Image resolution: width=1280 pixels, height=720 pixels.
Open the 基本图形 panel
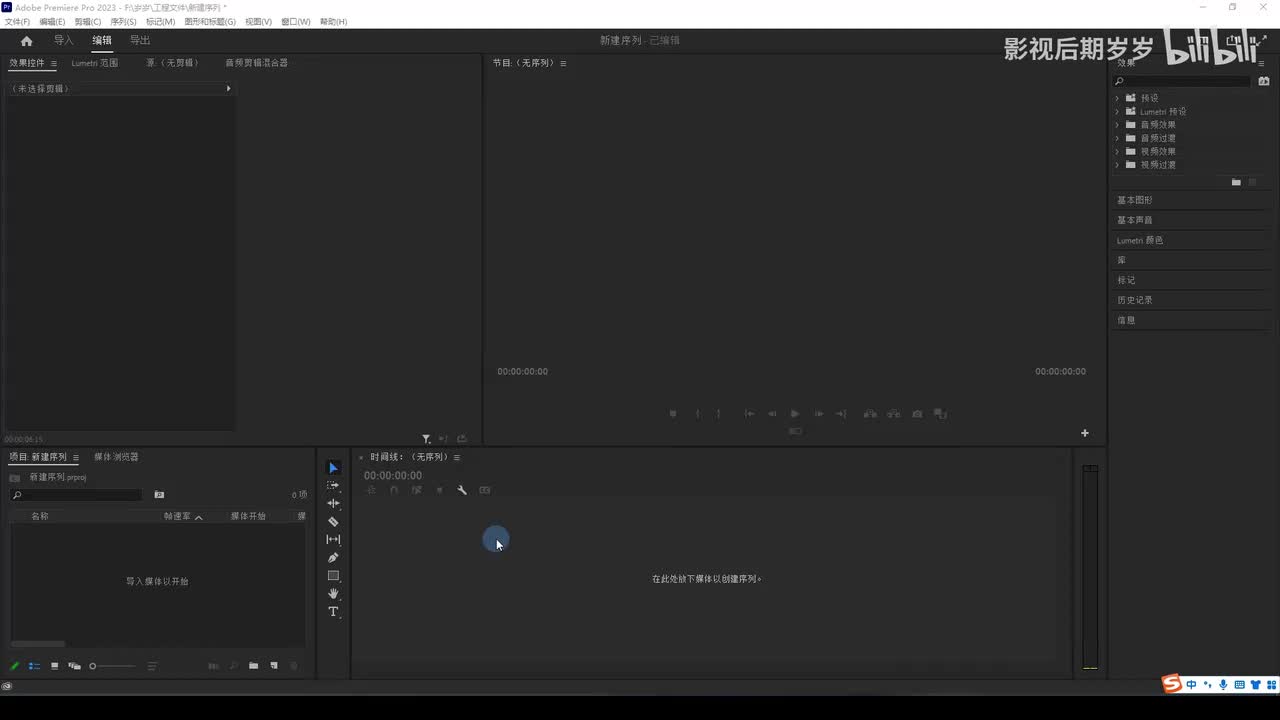1135,200
